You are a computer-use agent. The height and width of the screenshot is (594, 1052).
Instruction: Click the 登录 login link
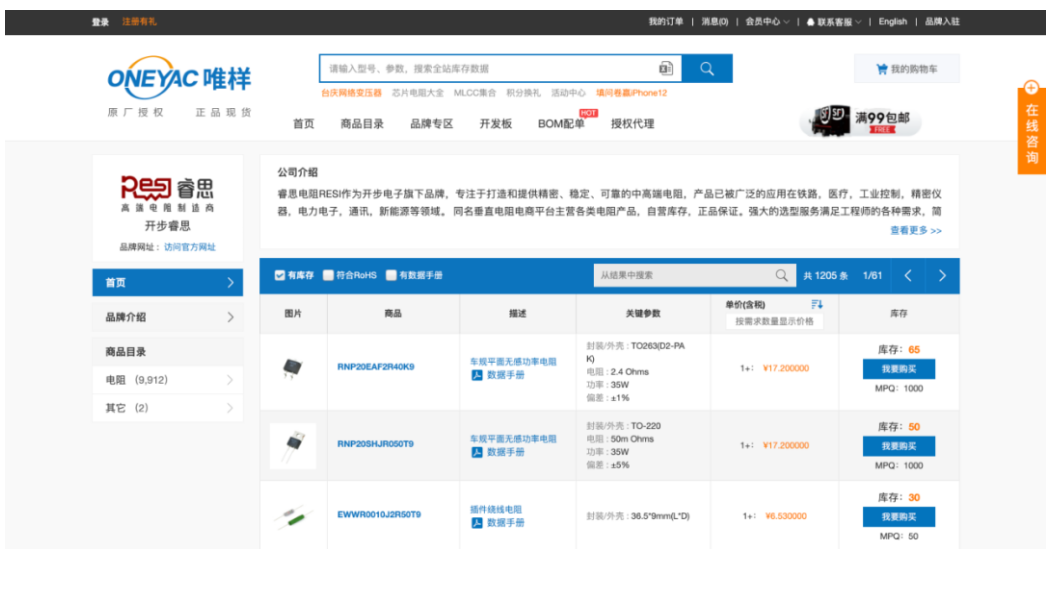[101, 22]
